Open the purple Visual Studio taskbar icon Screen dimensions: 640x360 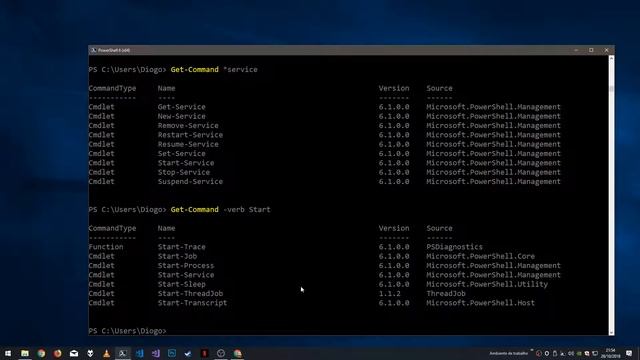[156, 353]
